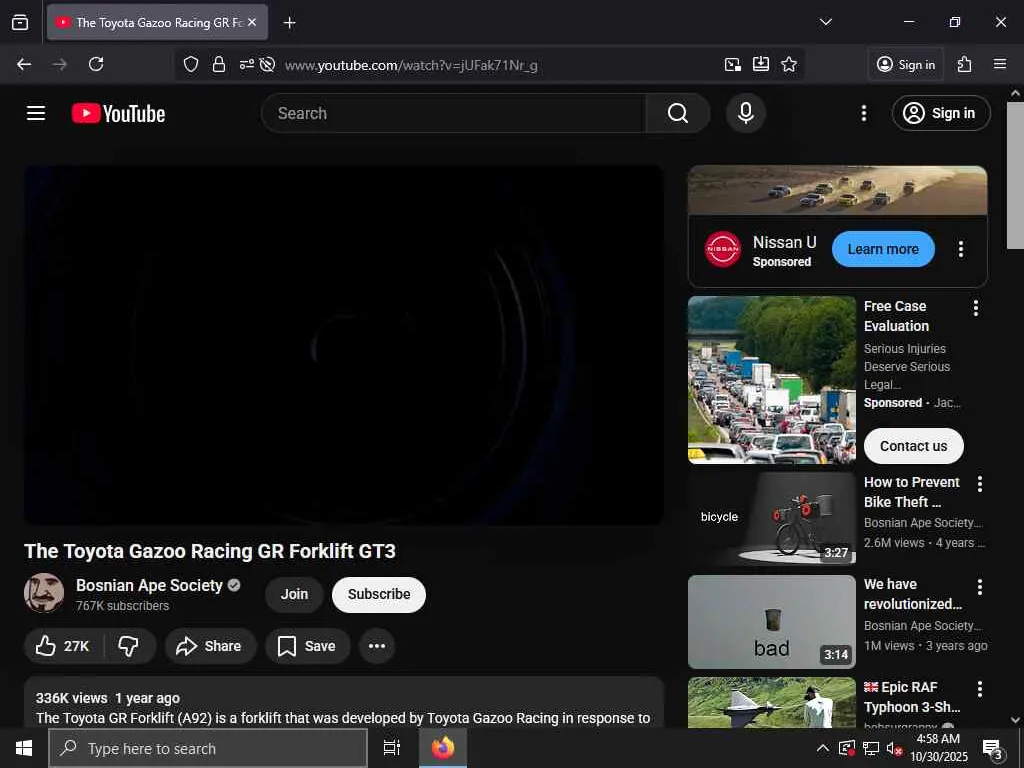Click the YouTube Sign in button

pyautogui.click(x=940, y=113)
